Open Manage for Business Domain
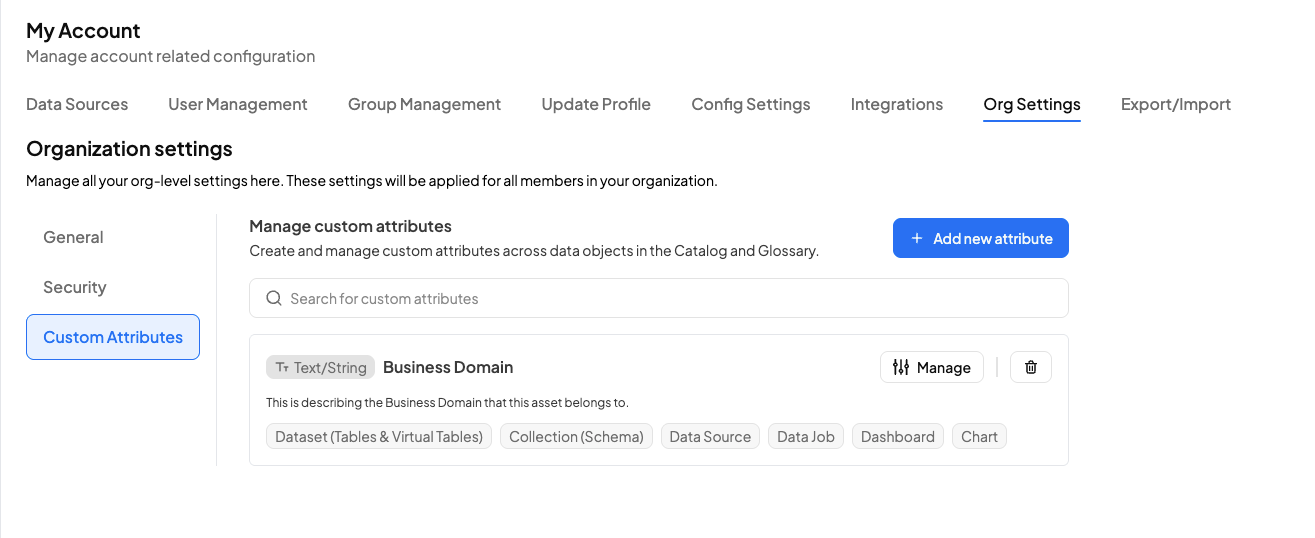 pyautogui.click(x=931, y=367)
